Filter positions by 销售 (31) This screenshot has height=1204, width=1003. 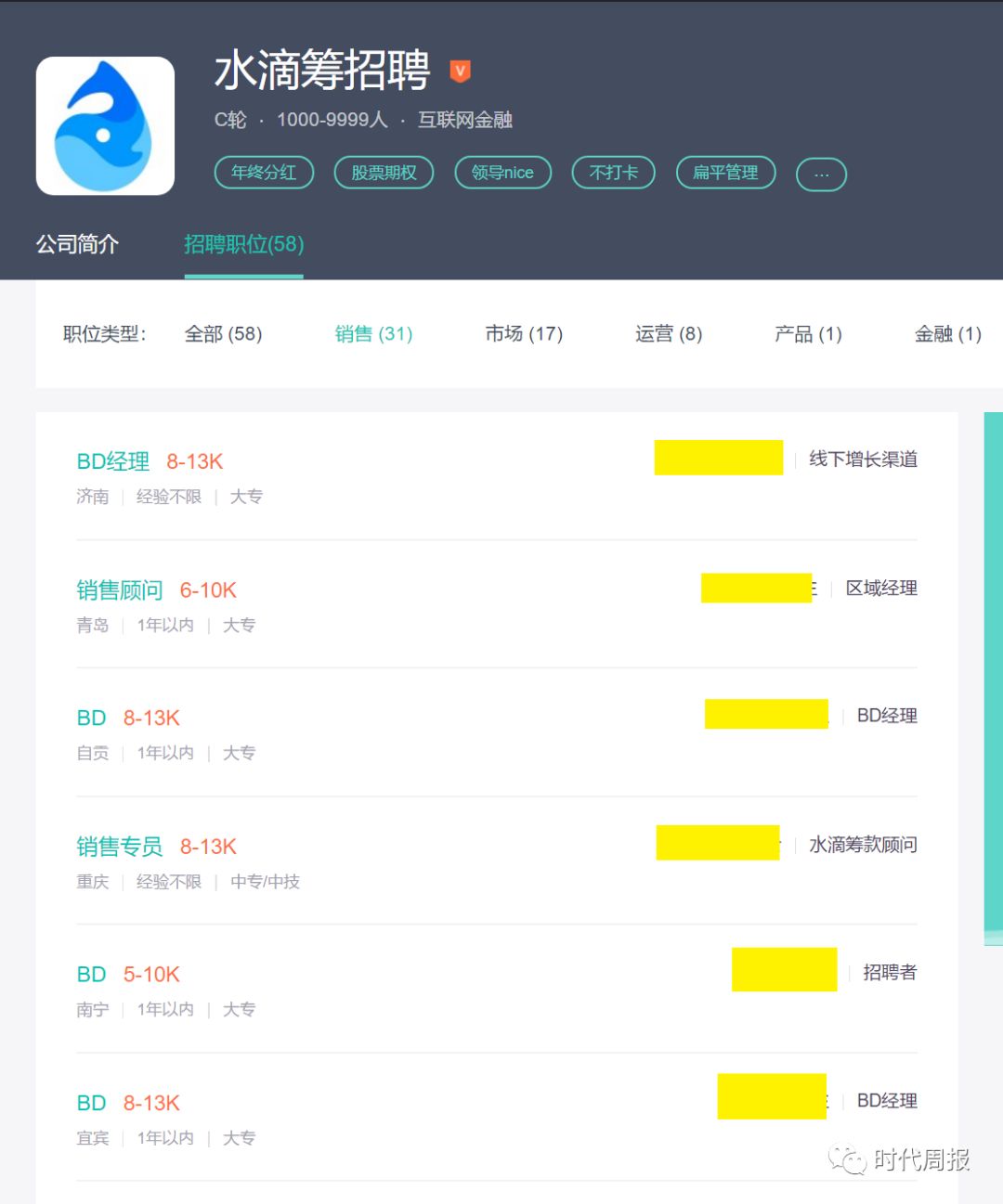tap(373, 334)
